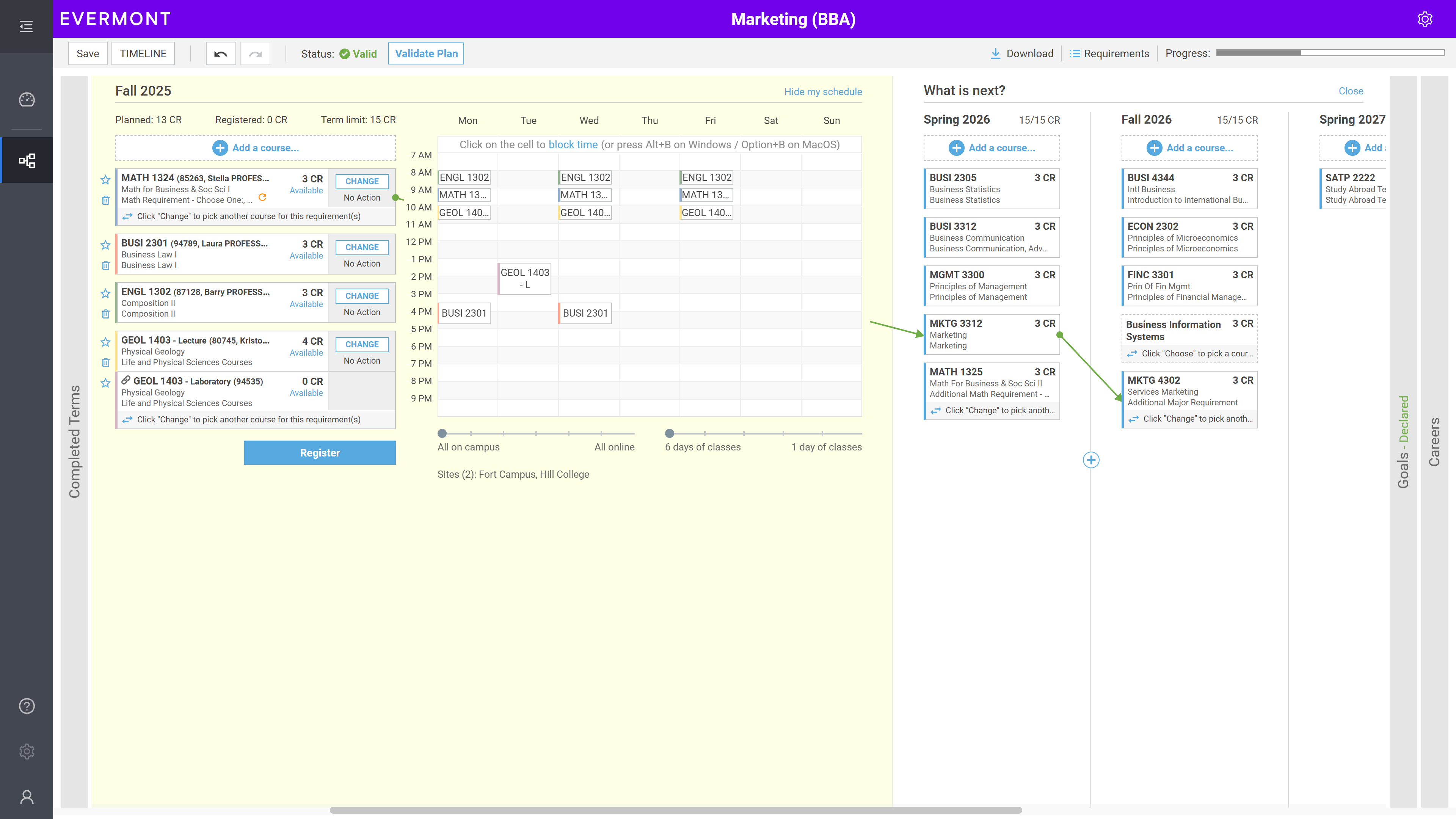Click the user profile icon in sidebar

[x=27, y=797]
